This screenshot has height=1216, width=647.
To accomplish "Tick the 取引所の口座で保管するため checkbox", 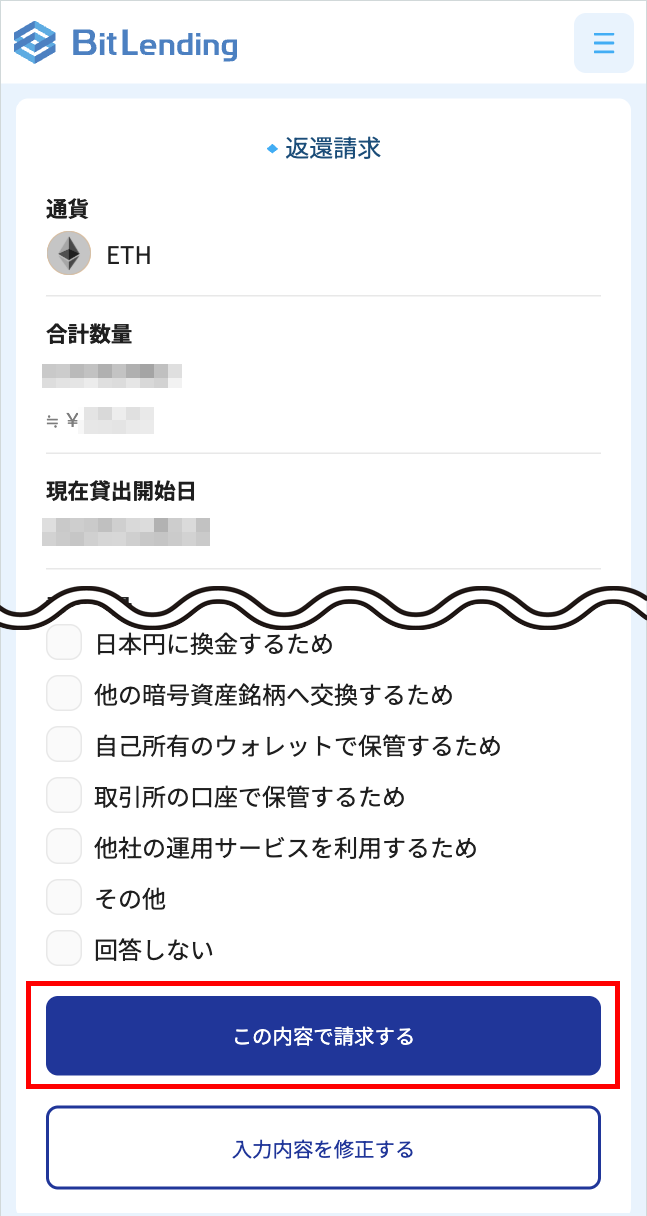I will point(63,795).
